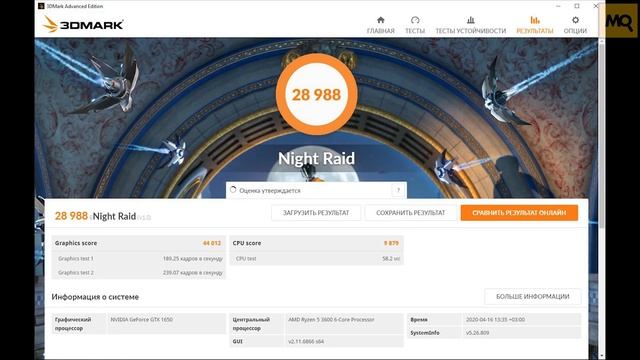Minimize the 3DMark window
The height and width of the screenshot is (360, 640).
coord(558,6)
